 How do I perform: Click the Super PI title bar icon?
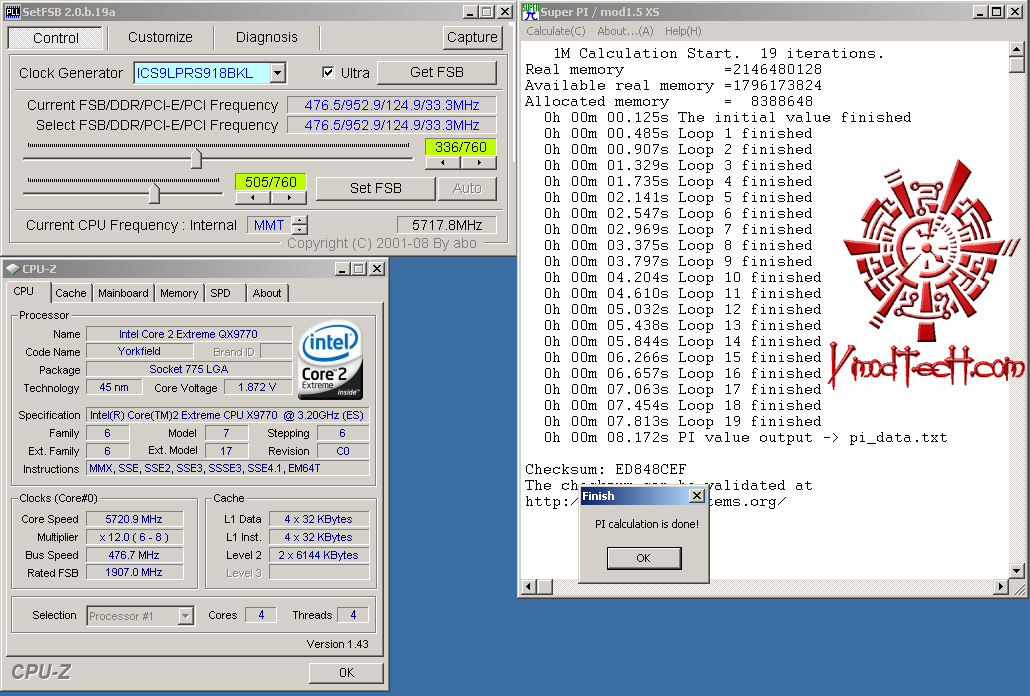[x=531, y=12]
